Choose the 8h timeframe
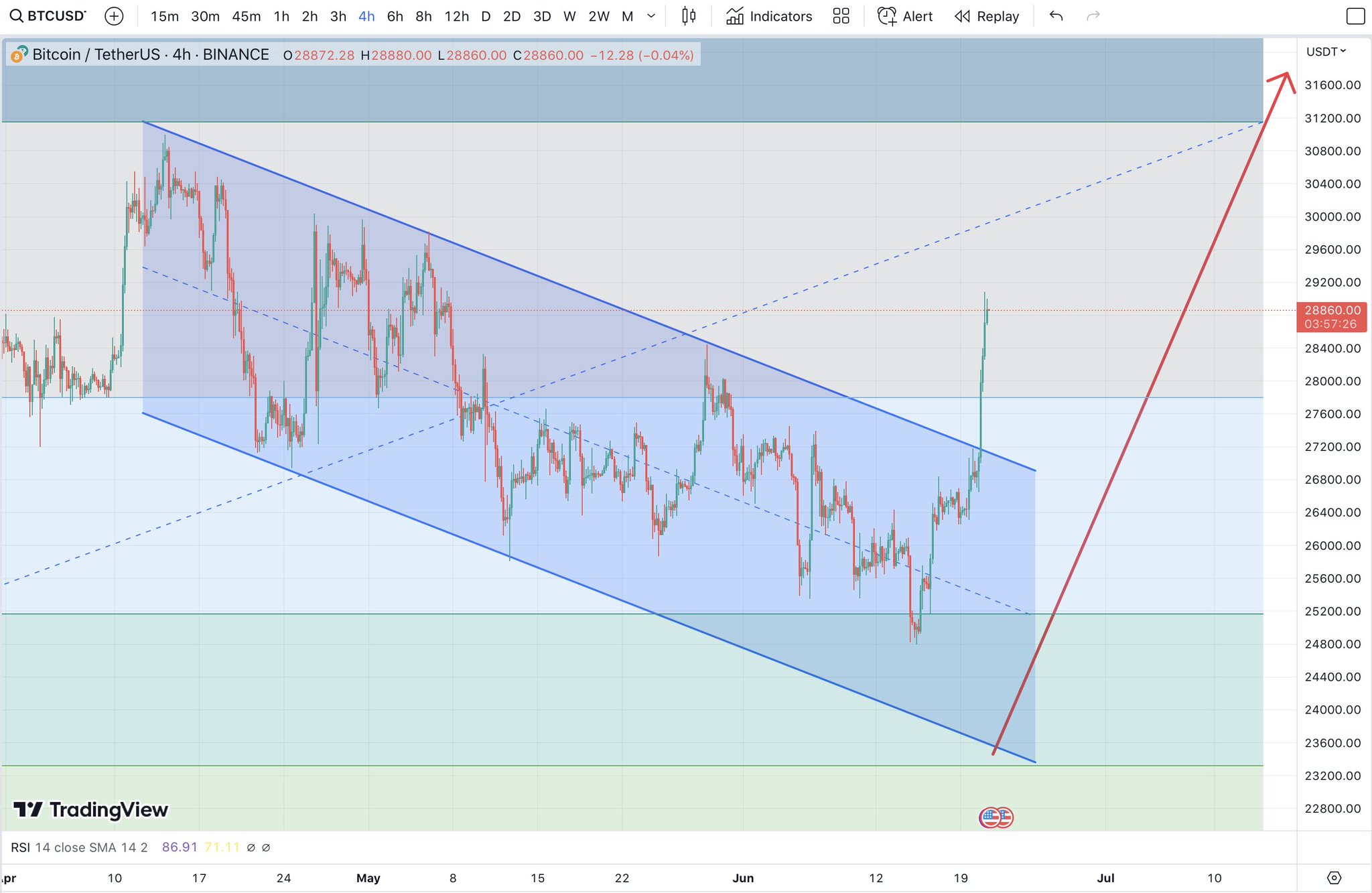Viewport: 1372px width, 893px height. tap(423, 16)
